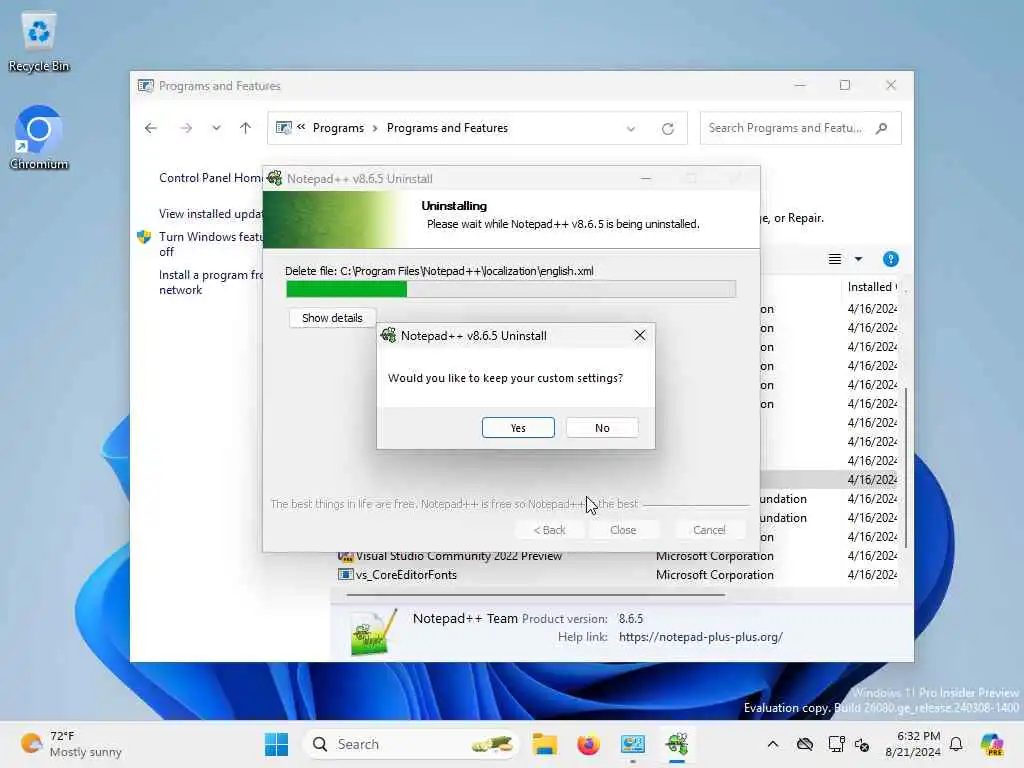Viewport: 1024px width, 768px height.
Task: Click the taskbar Search box
Action: (x=411, y=744)
